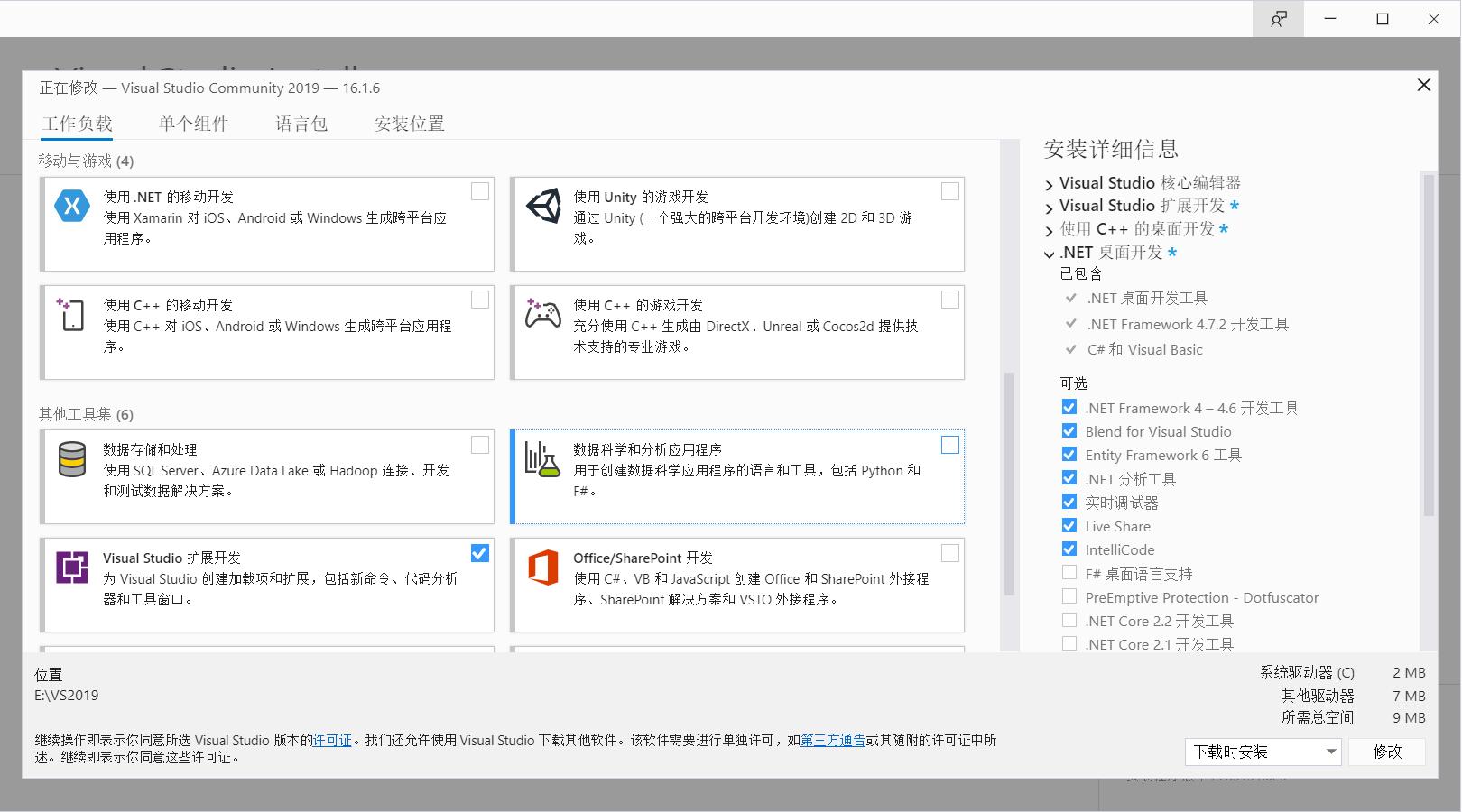Enable .NET mobile development workload checkbox
This screenshot has width=1462, height=812.
pos(480,191)
